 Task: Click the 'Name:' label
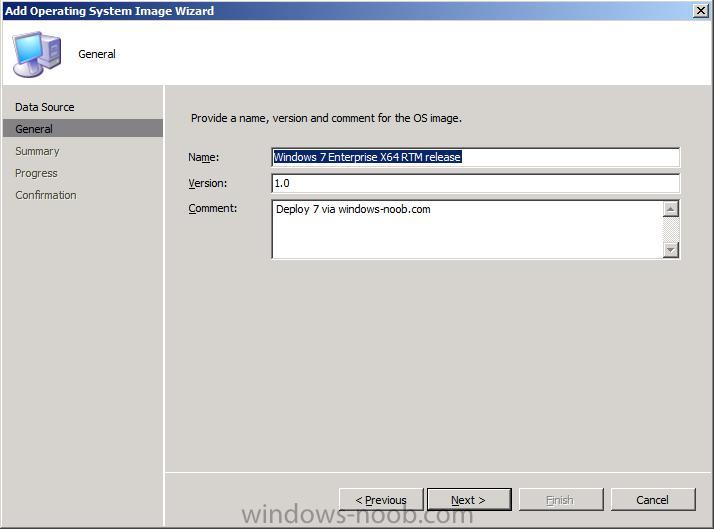point(204,158)
